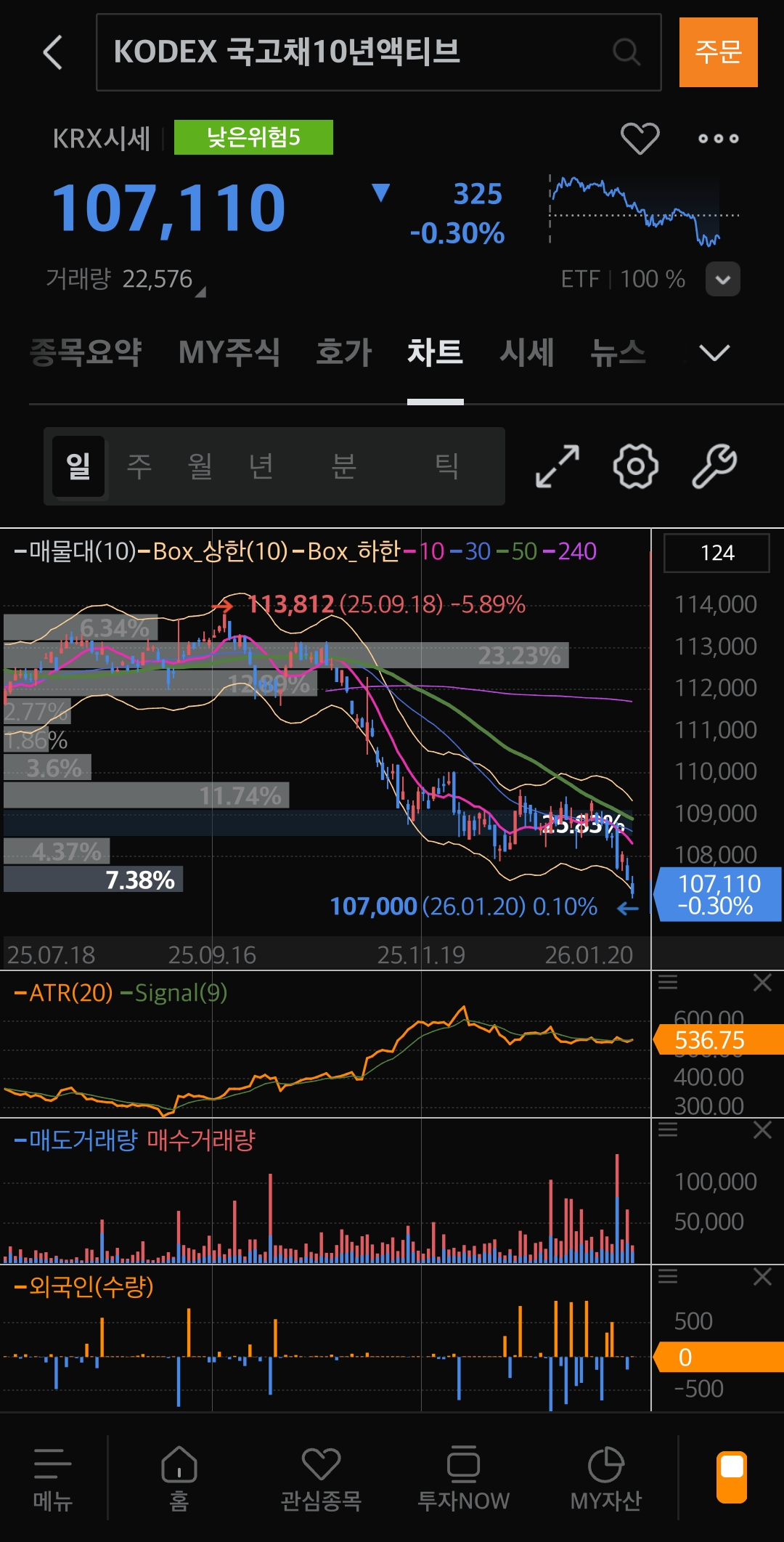Tap the 매도거래량 legend label

click(x=76, y=1140)
